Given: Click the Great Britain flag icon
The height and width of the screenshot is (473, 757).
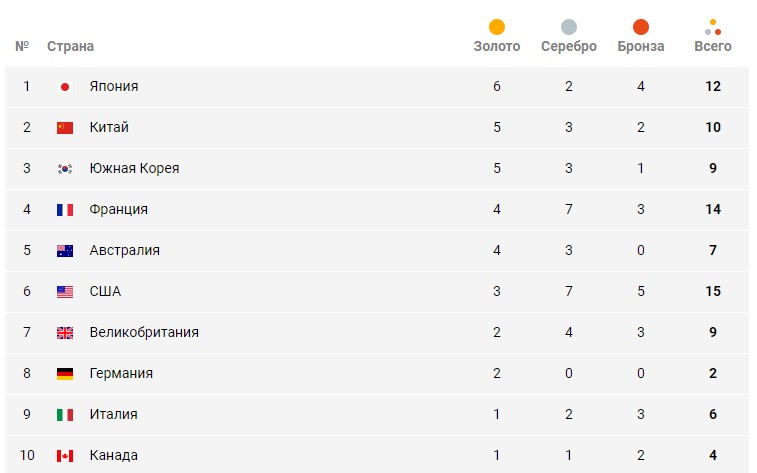Looking at the screenshot, I should 65,333.
